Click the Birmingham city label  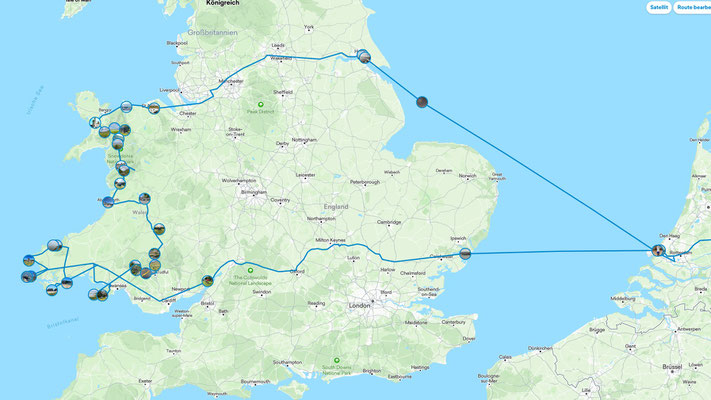coord(253,192)
